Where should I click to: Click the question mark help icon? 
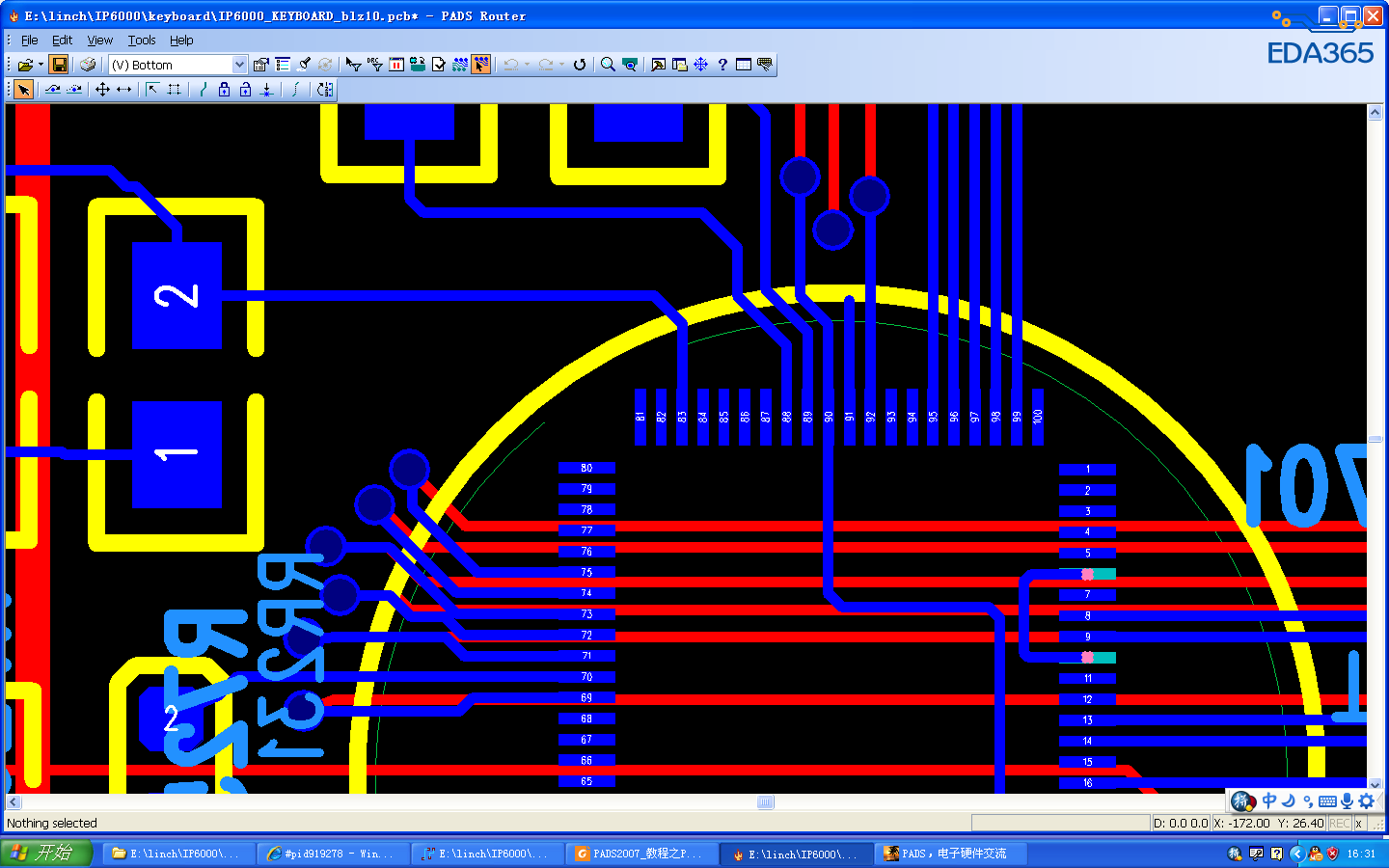722,65
